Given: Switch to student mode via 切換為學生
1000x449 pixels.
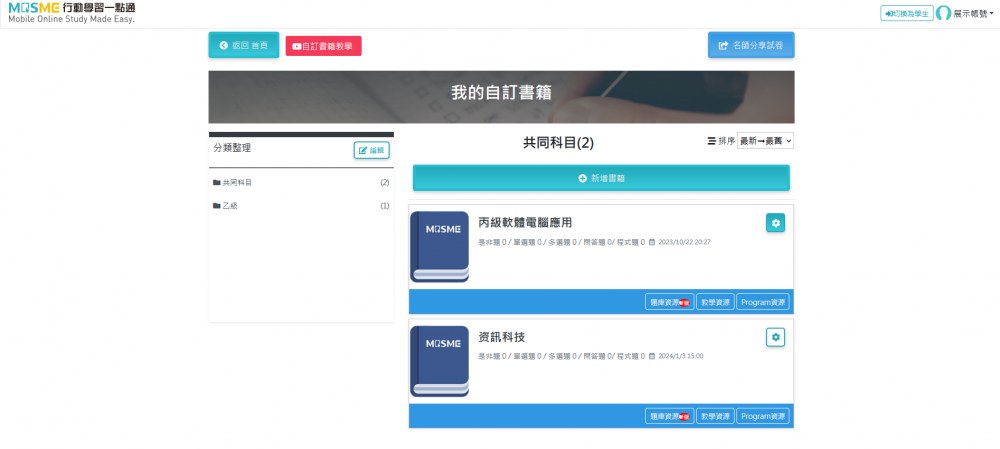Looking at the screenshot, I should point(906,13).
